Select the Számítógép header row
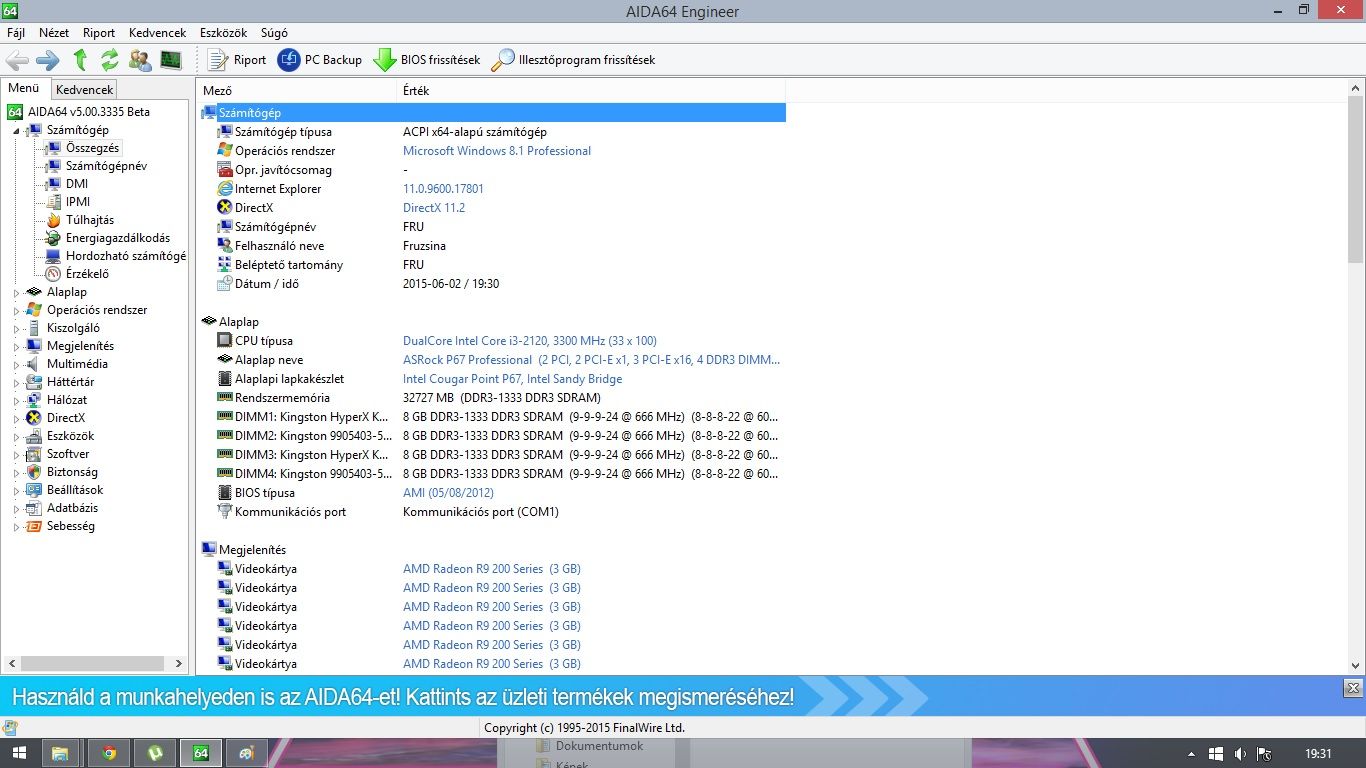The height and width of the screenshot is (768, 1366). (493, 113)
